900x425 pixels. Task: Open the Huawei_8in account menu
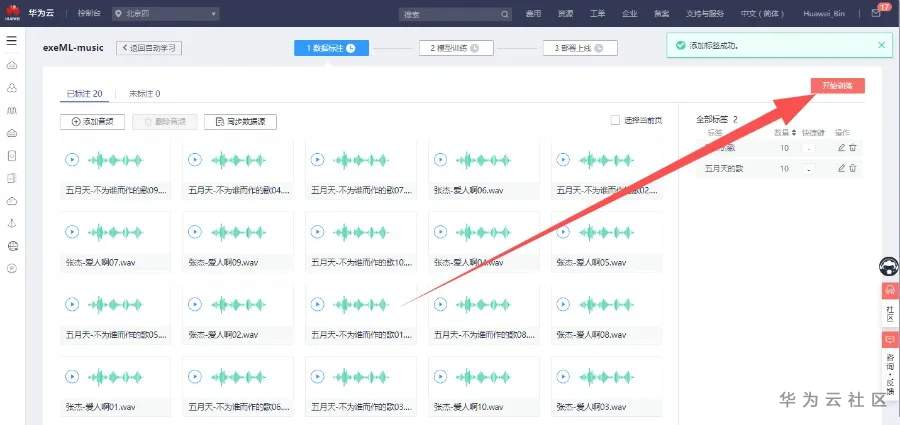click(x=824, y=14)
